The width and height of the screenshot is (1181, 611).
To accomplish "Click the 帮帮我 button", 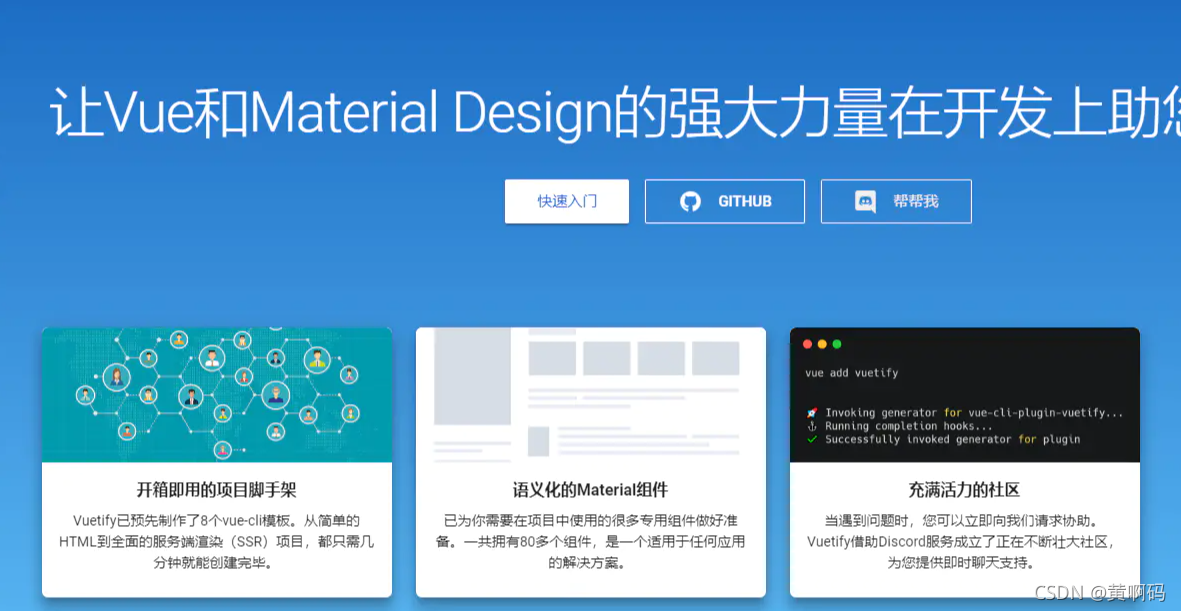I will pyautogui.click(x=896, y=201).
